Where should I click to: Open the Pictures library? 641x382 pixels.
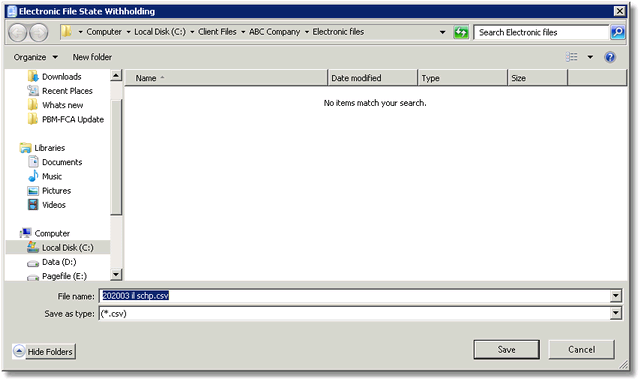56,191
